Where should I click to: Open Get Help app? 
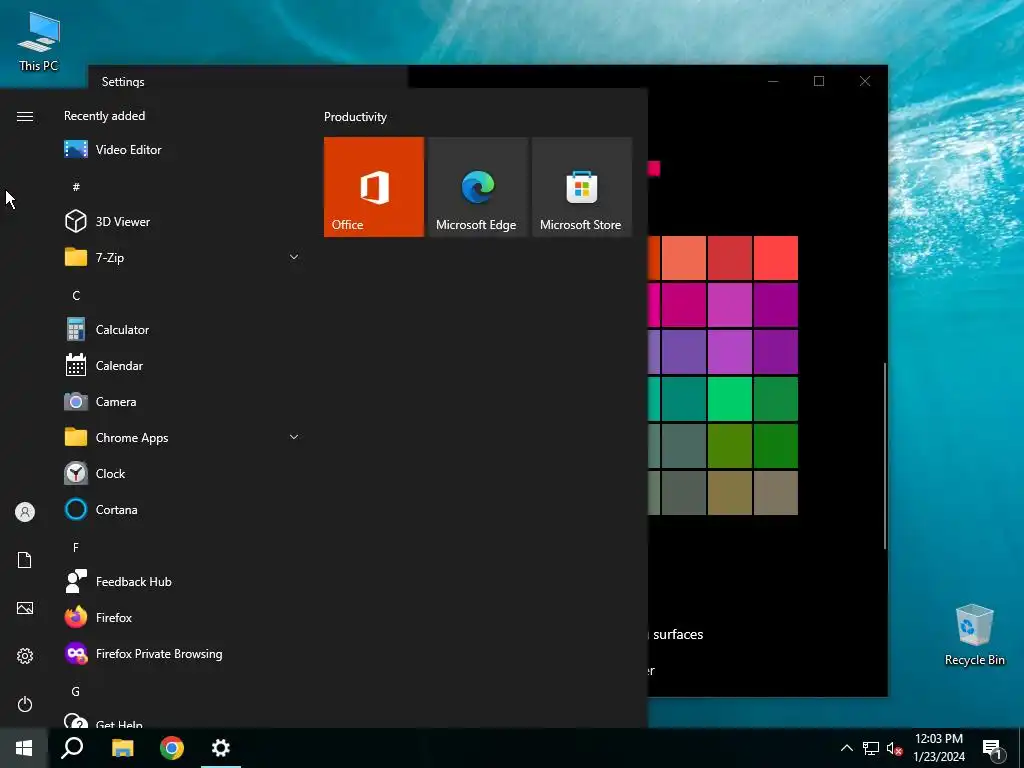click(x=182, y=721)
